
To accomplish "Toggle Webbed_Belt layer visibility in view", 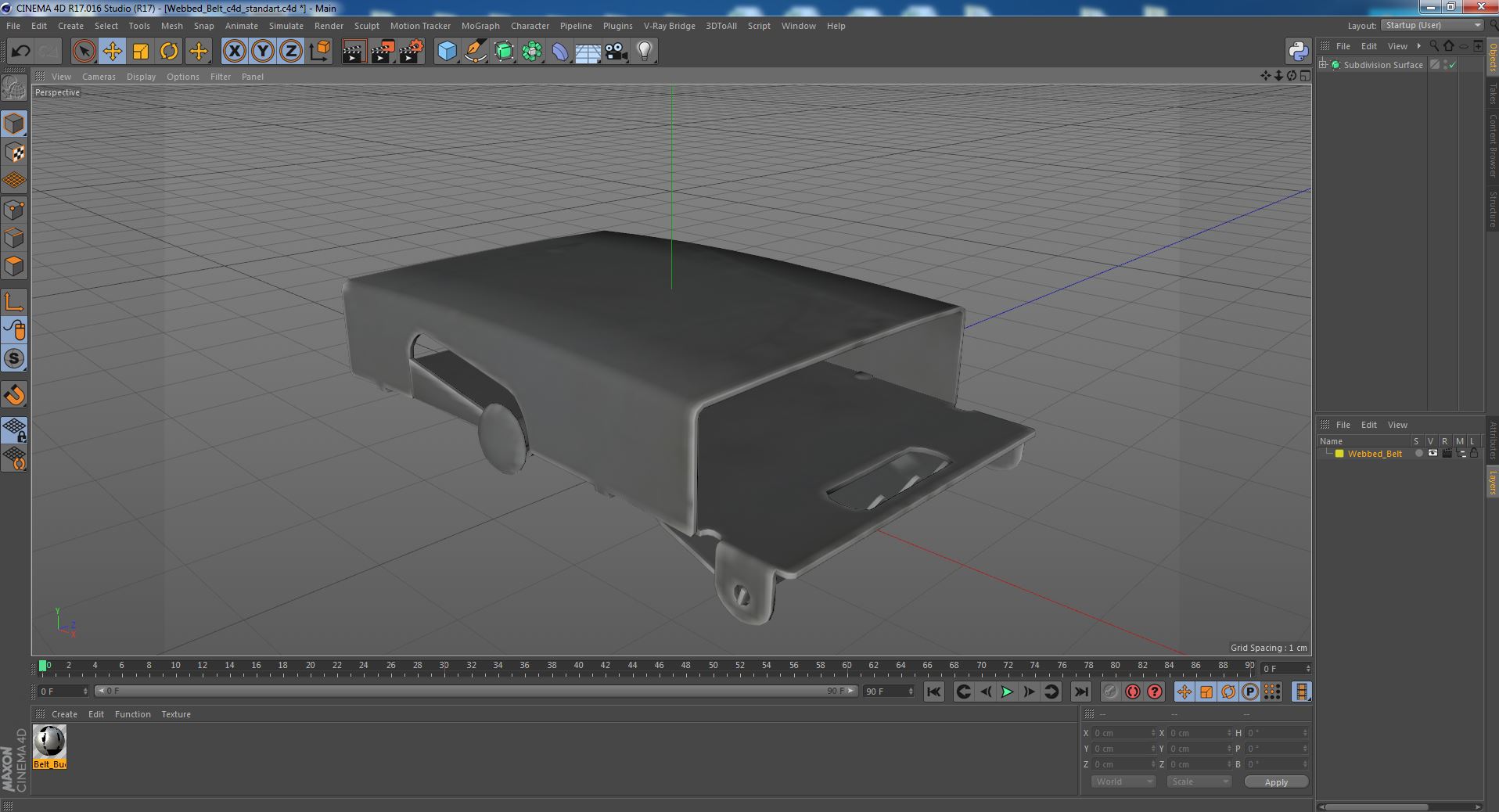I will click(x=1432, y=454).
